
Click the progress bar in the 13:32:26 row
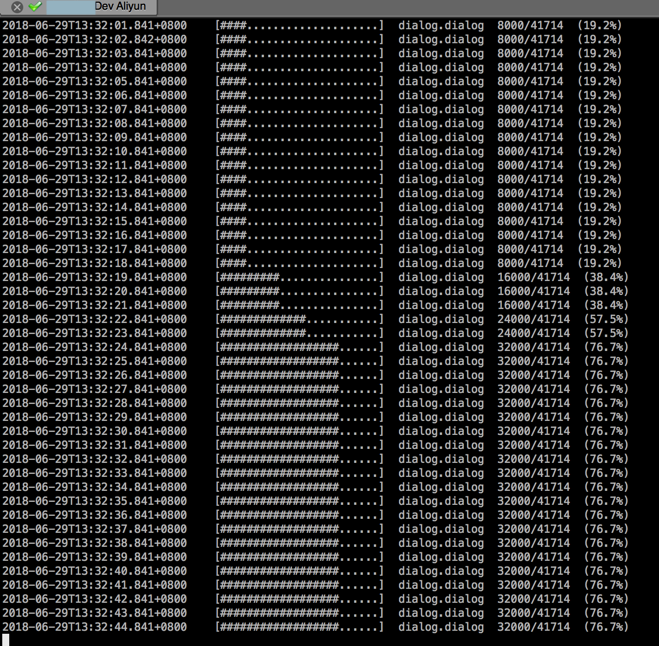[300, 375]
